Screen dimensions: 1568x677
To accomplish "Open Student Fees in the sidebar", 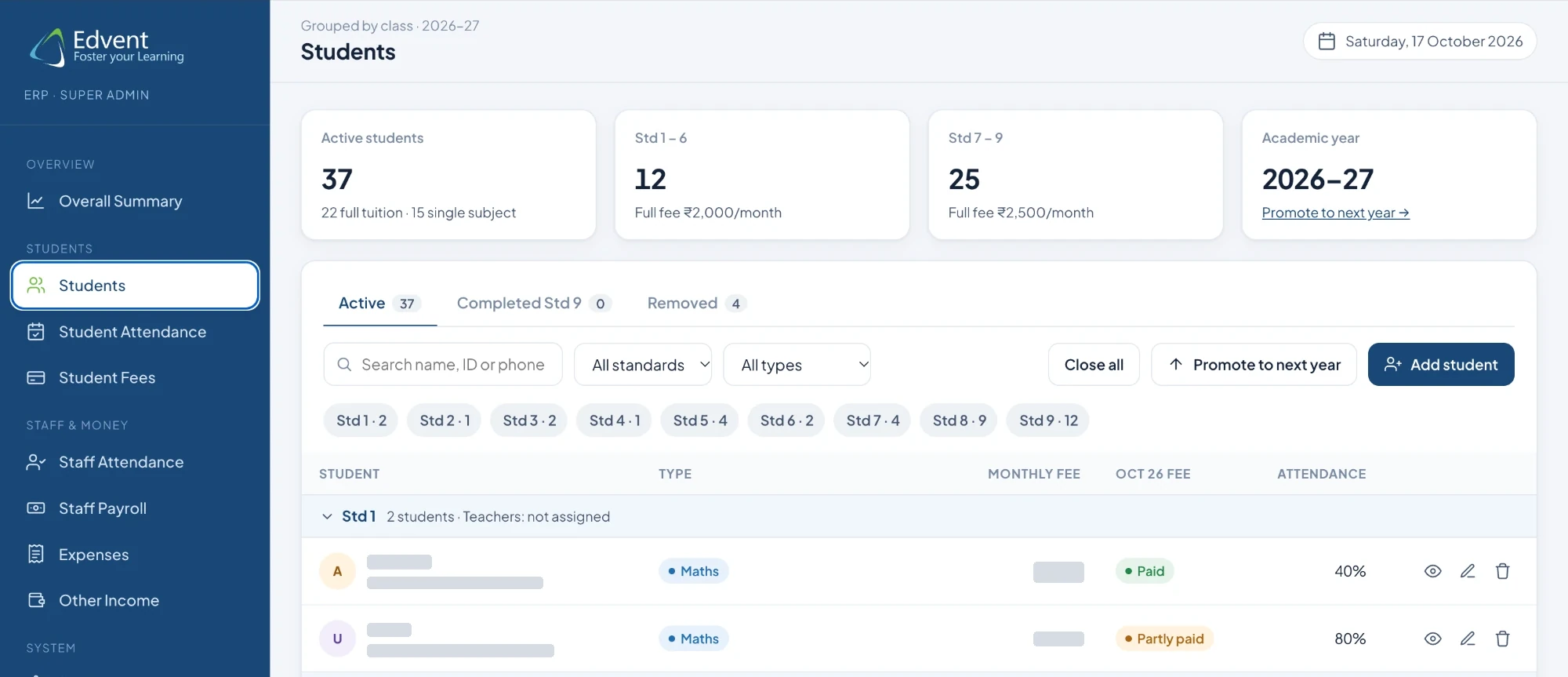I will click(135, 378).
